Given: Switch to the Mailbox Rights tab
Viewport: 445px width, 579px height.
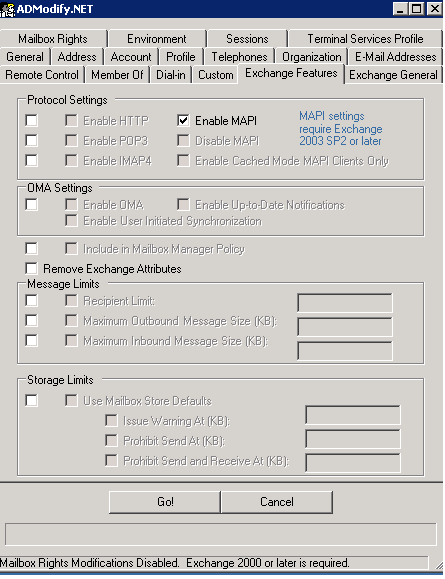Looking at the screenshot, I should point(53,39).
